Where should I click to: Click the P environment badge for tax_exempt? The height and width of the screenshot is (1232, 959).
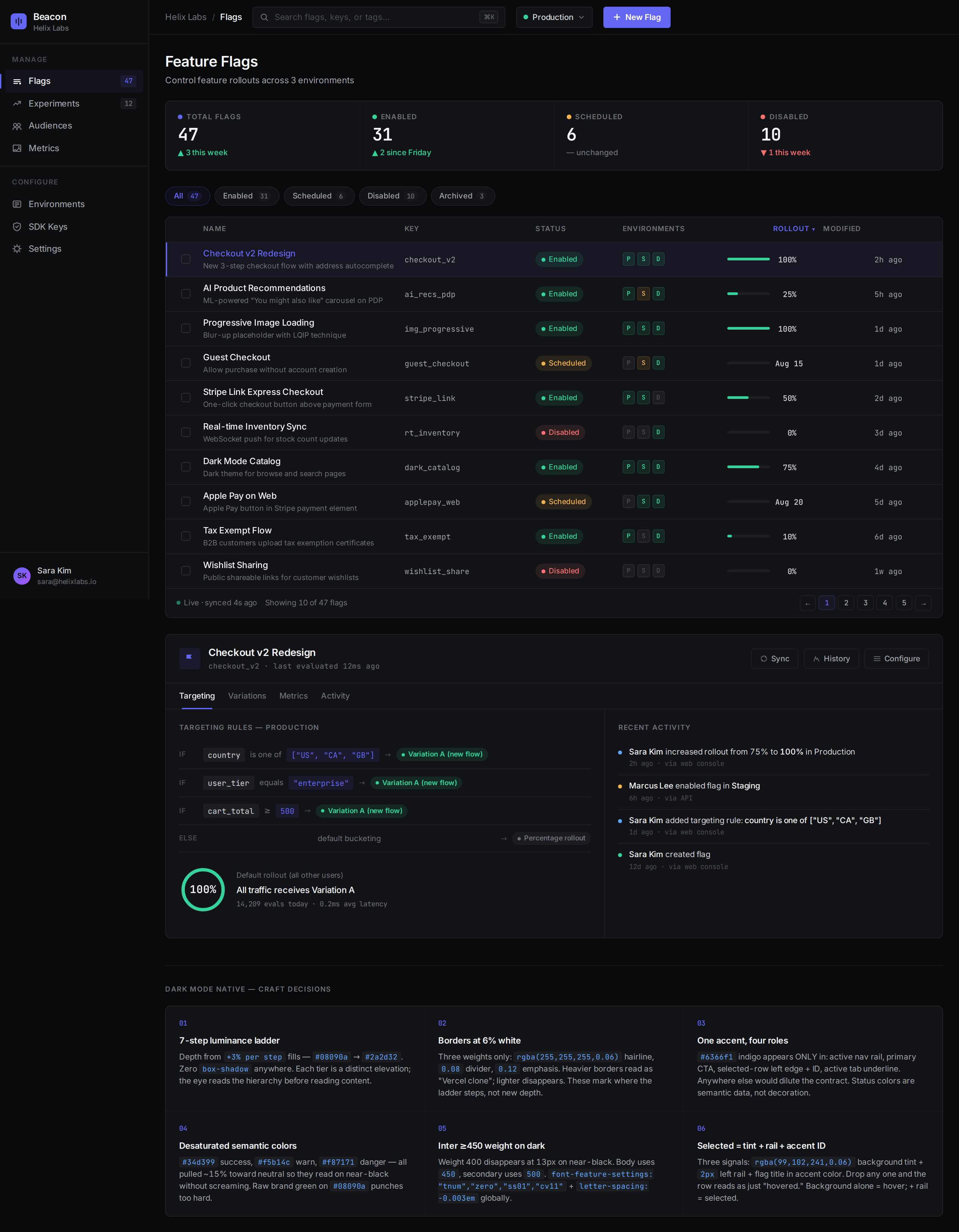(x=628, y=536)
